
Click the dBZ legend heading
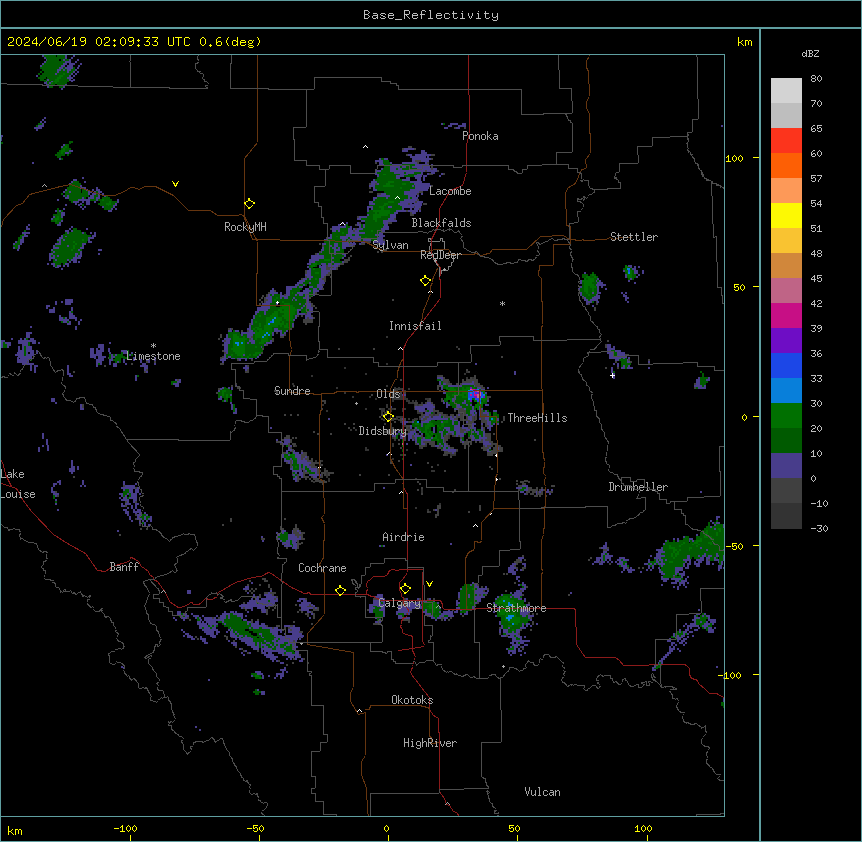click(x=810, y=54)
